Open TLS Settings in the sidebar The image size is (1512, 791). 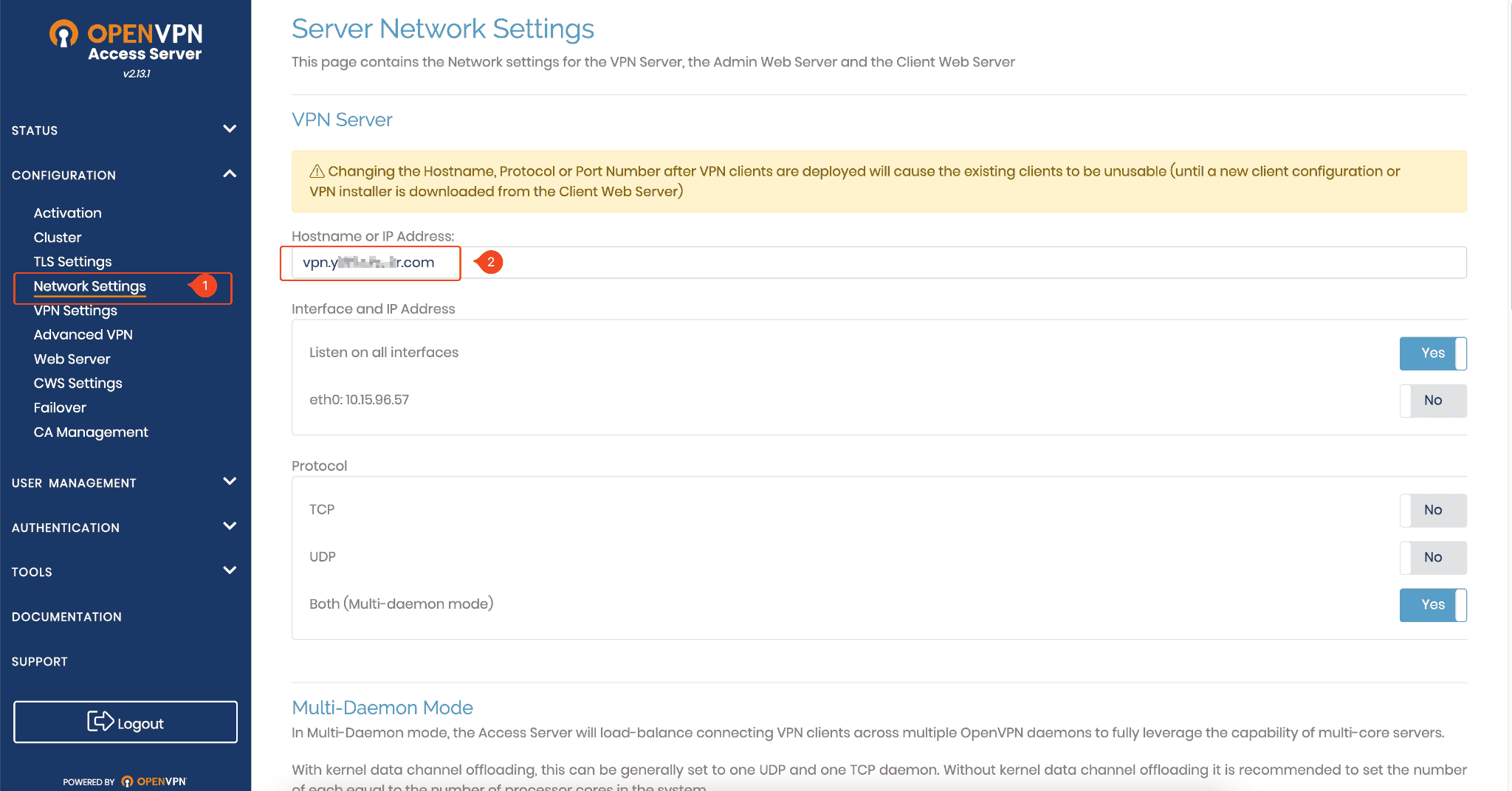tap(72, 262)
